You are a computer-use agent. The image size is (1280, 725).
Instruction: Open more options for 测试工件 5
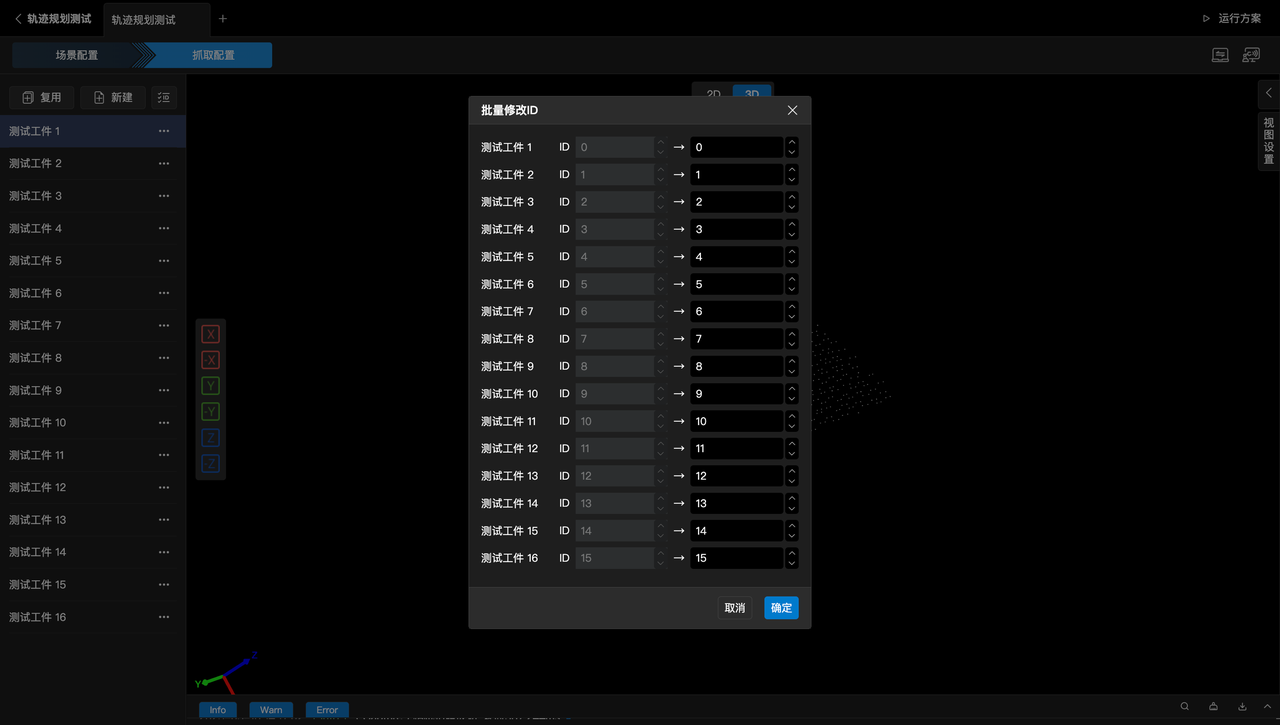pyautogui.click(x=164, y=260)
